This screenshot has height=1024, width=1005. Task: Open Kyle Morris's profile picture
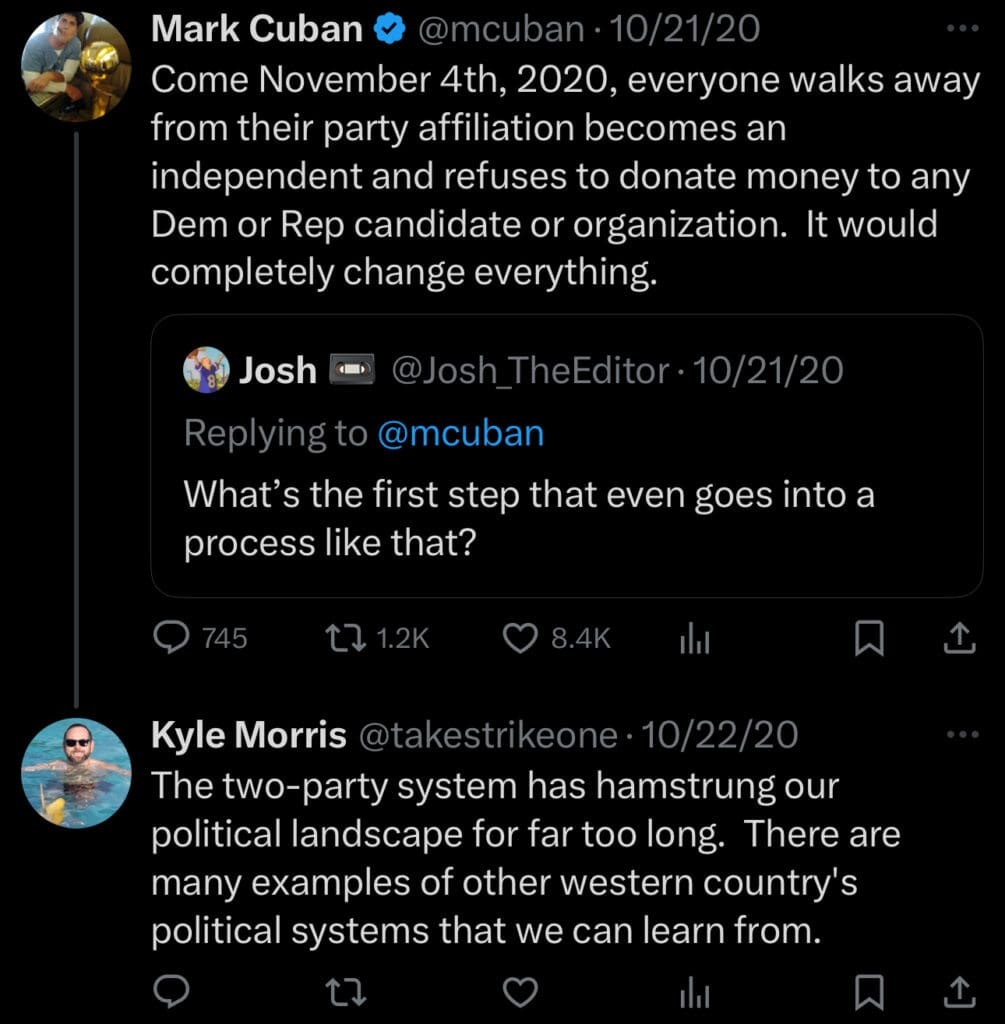tap(76, 773)
